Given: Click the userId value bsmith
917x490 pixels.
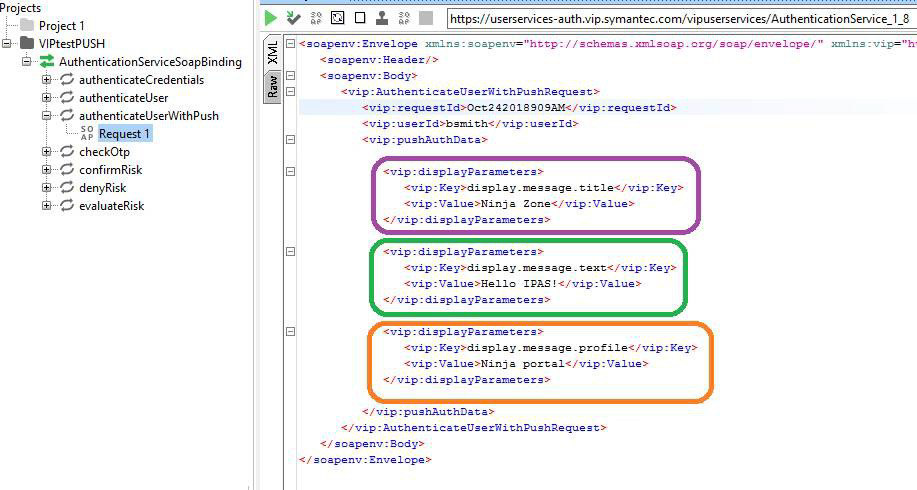Looking at the screenshot, I should 467,124.
